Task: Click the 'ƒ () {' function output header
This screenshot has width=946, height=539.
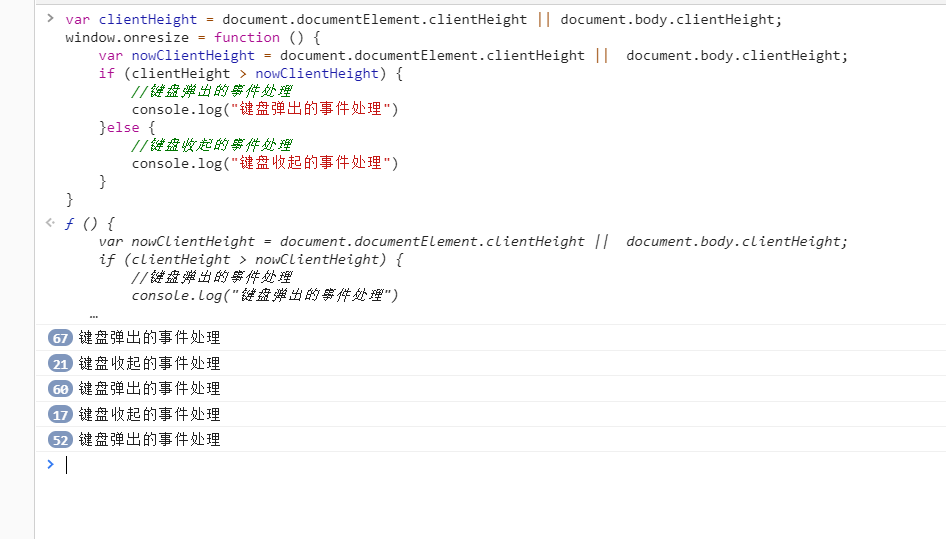Action: (x=89, y=224)
